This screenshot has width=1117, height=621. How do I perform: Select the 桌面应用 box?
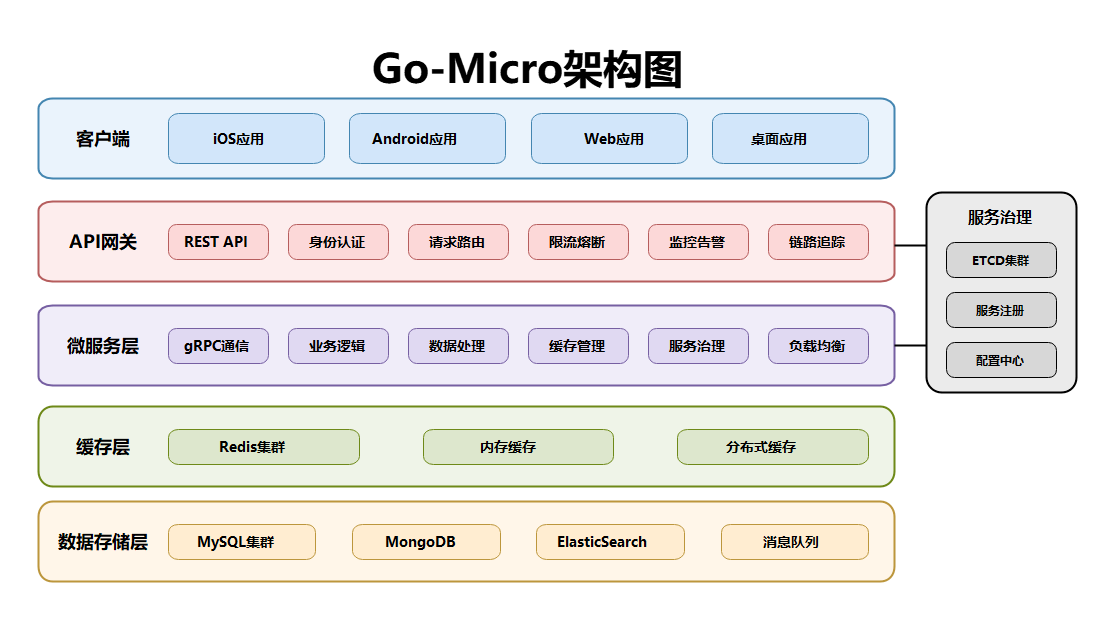(790, 138)
